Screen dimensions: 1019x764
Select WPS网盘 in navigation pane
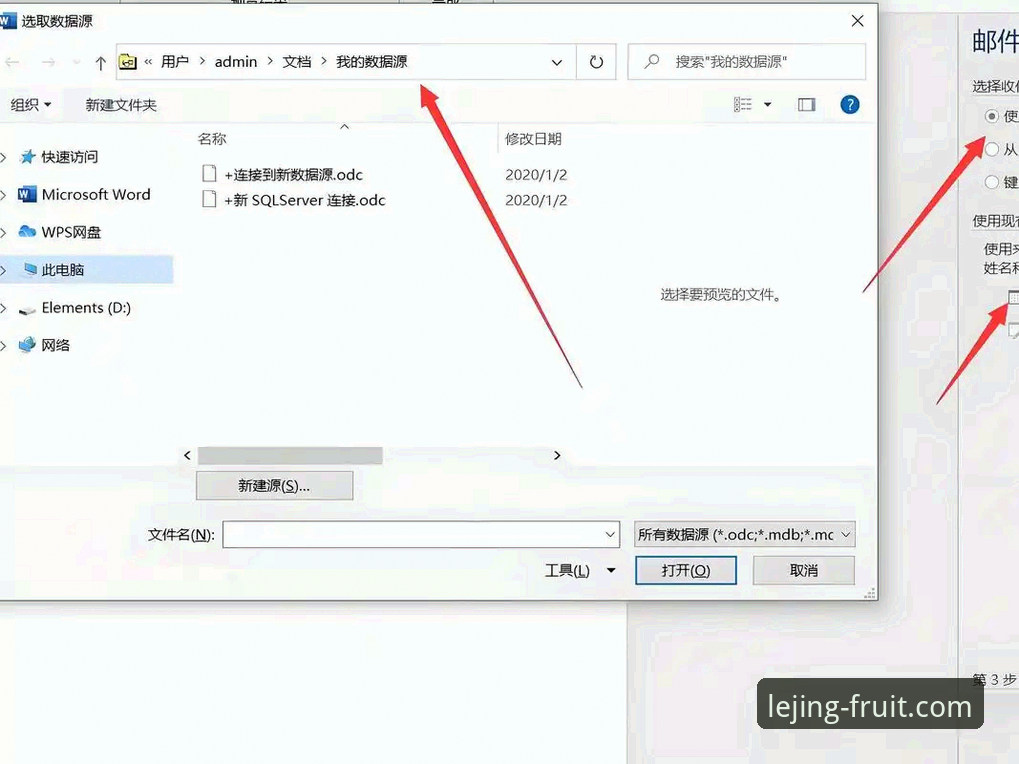tap(71, 232)
